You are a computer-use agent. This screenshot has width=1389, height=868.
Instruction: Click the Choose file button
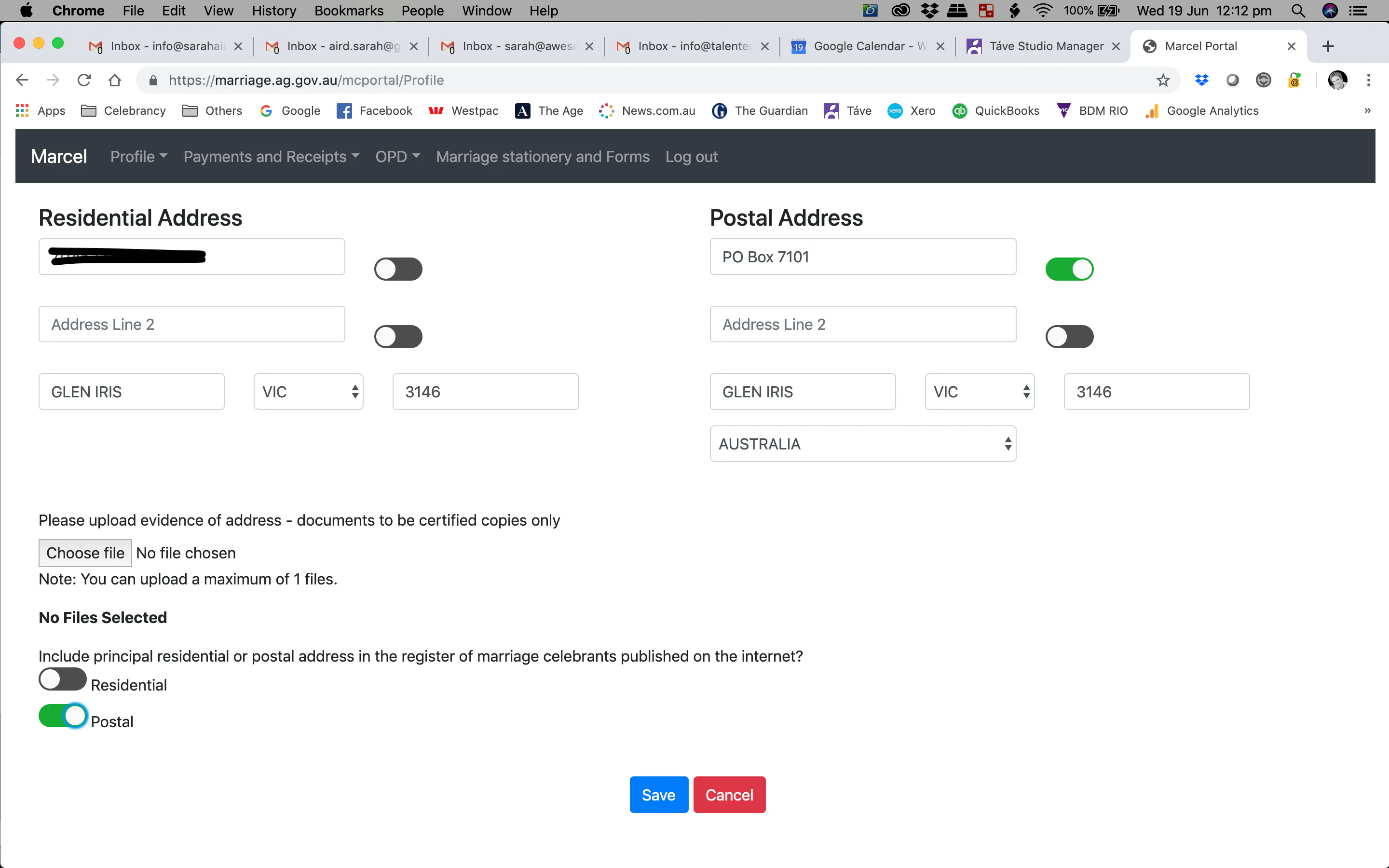(x=85, y=553)
